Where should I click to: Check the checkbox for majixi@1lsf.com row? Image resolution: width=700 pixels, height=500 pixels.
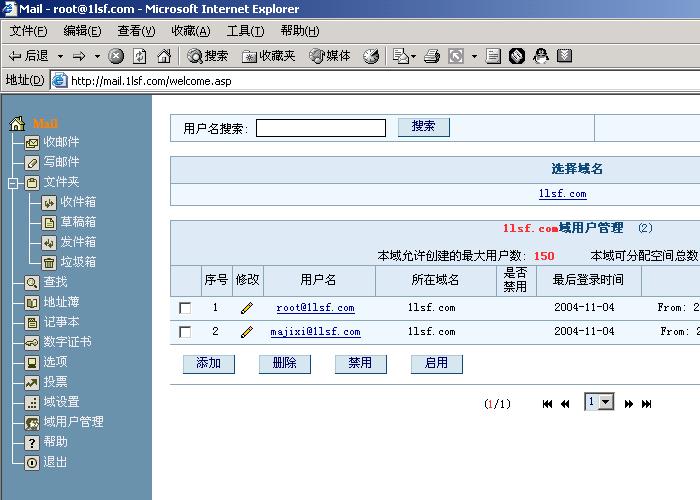pos(185,332)
